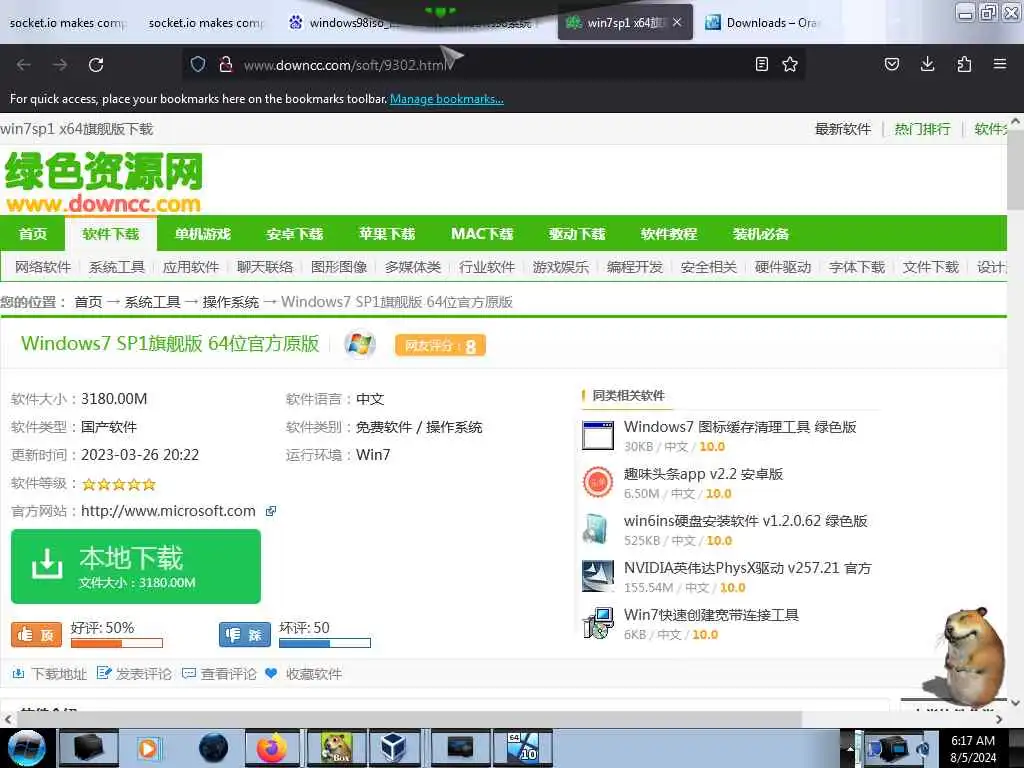Click the five-star 软件等级 rating
This screenshot has width=1024, height=768.
pos(119,484)
